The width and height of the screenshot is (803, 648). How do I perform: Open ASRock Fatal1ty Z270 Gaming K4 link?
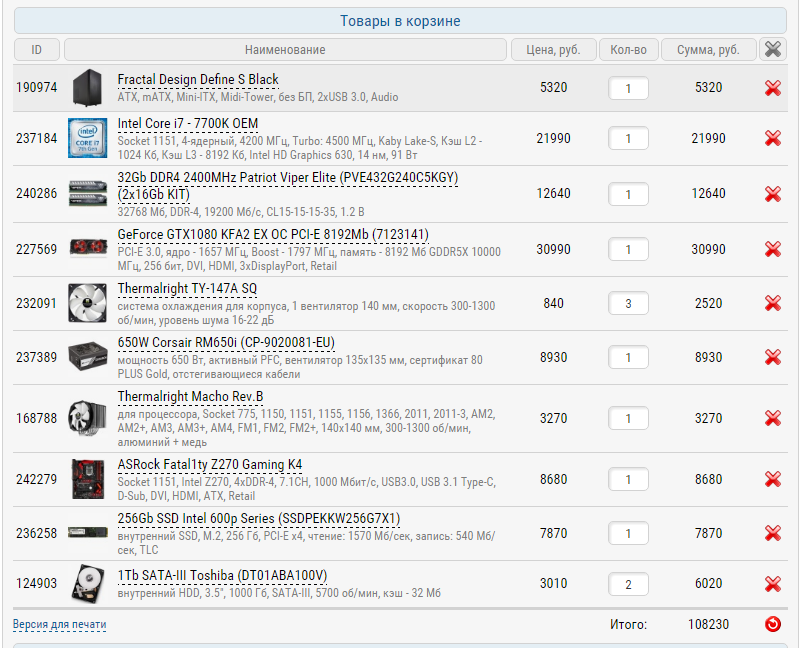point(209,465)
